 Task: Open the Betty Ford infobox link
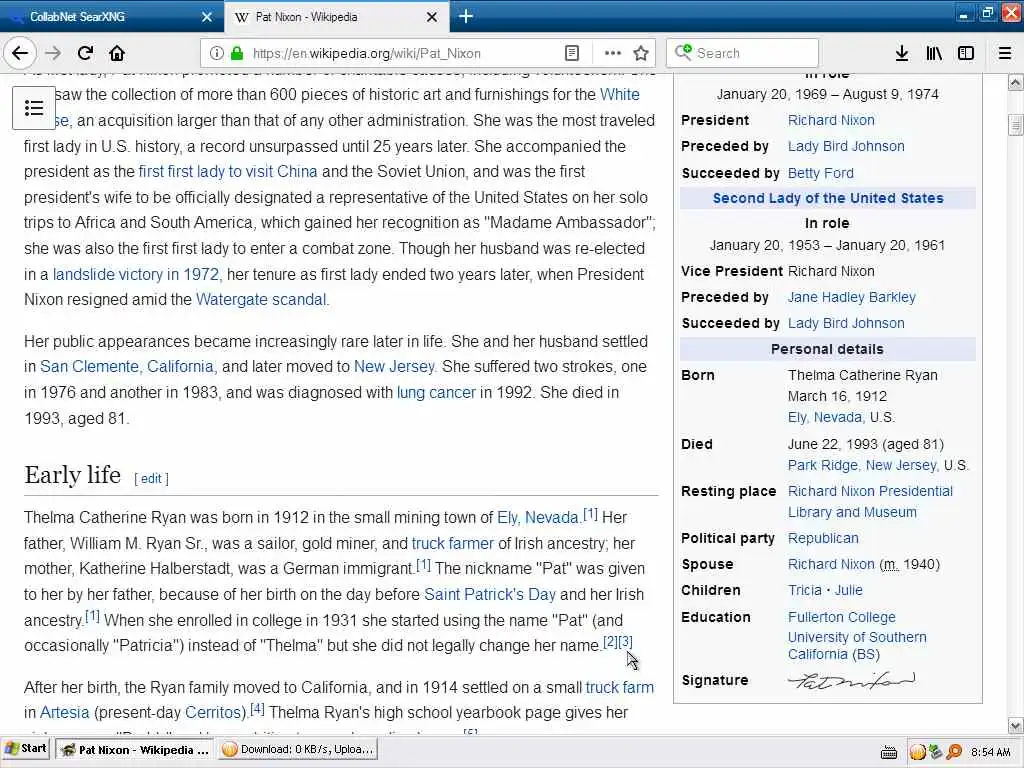tap(820, 173)
